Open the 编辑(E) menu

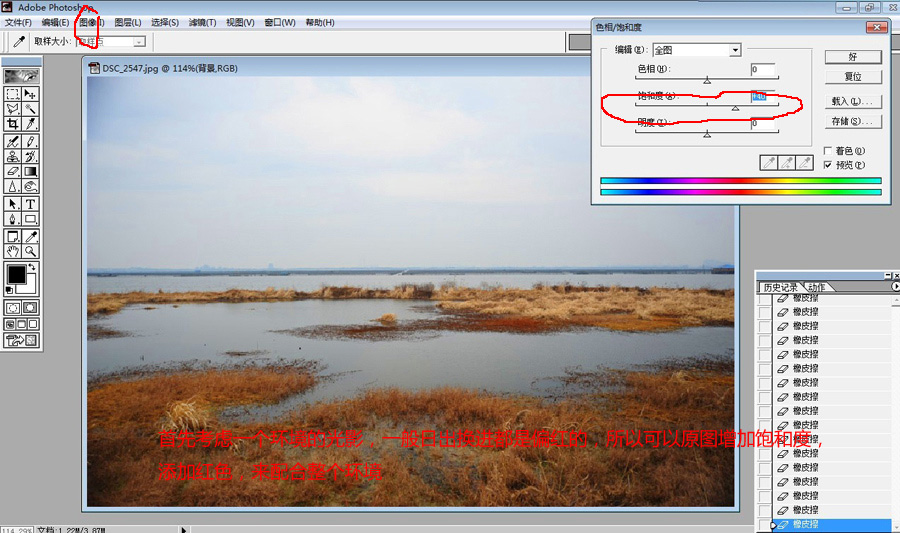55,22
